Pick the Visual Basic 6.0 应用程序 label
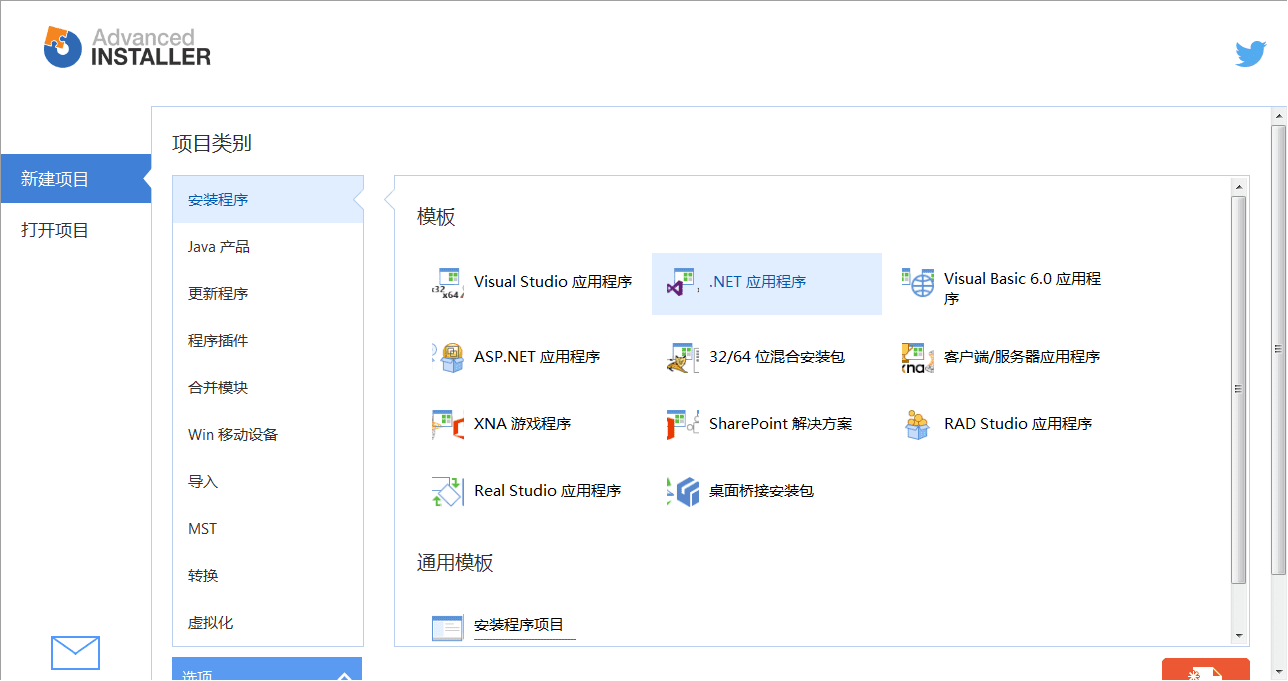The height and width of the screenshot is (681, 1288). 1022,288
